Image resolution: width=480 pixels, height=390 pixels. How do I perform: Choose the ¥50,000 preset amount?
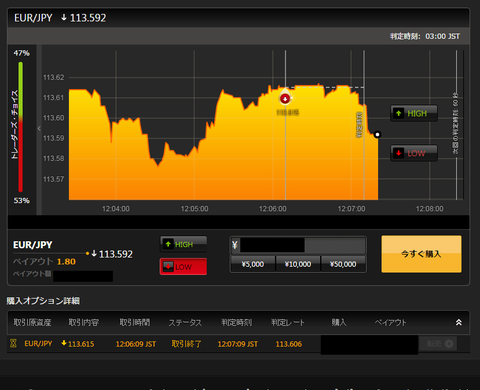pyautogui.click(x=343, y=264)
